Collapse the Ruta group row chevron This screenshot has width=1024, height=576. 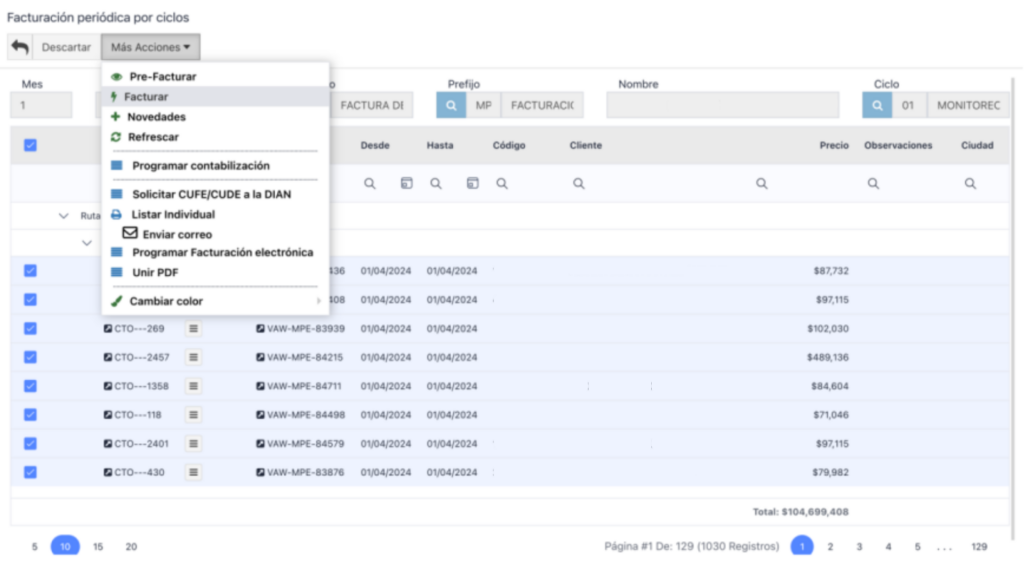[64, 215]
